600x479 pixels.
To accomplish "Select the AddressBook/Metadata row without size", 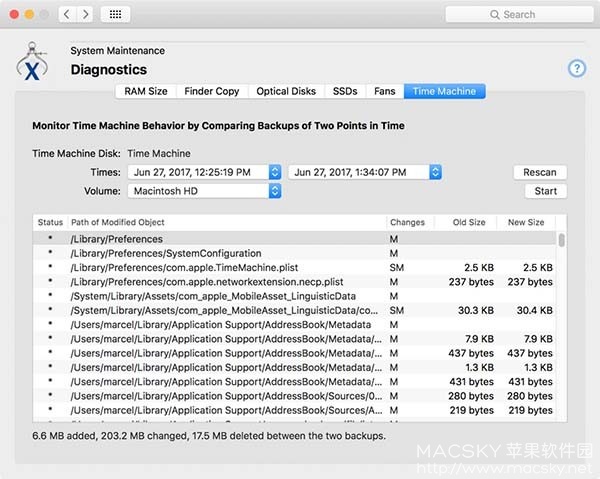I will pos(294,325).
